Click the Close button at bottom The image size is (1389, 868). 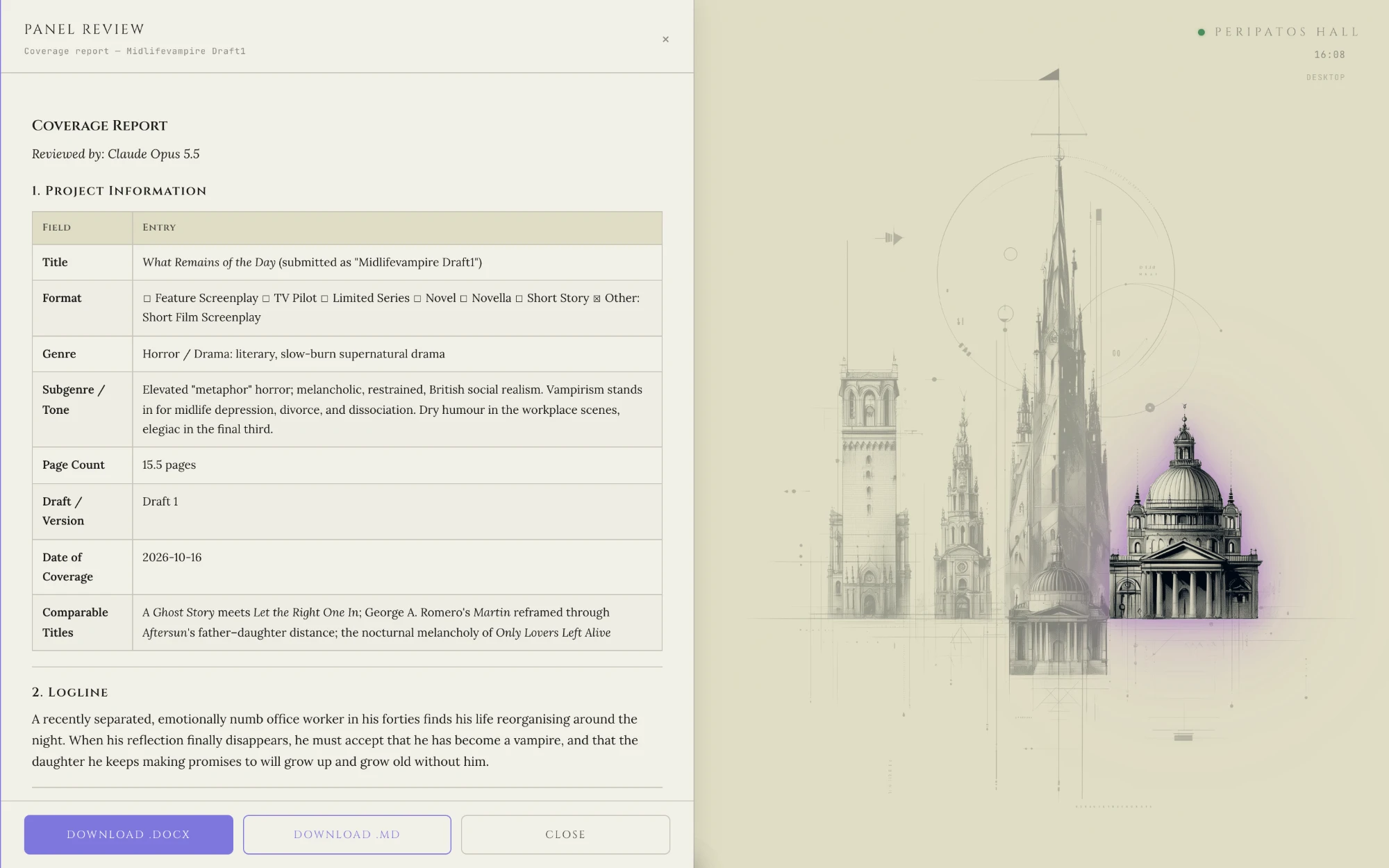pyautogui.click(x=565, y=834)
